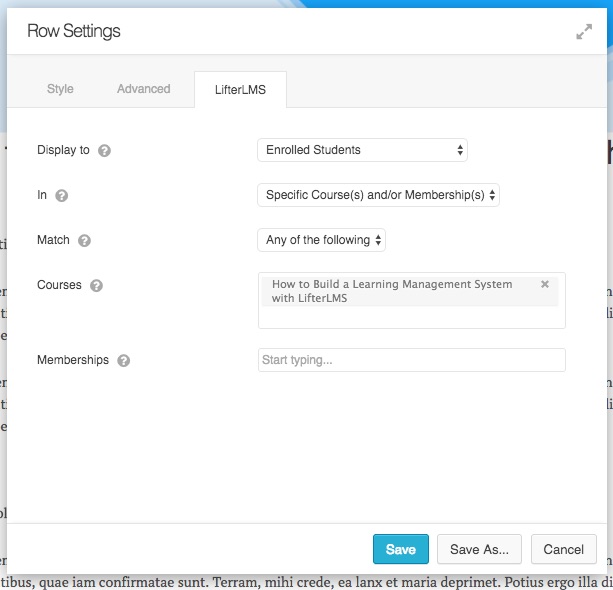Click the Row Settings title

coord(73,31)
